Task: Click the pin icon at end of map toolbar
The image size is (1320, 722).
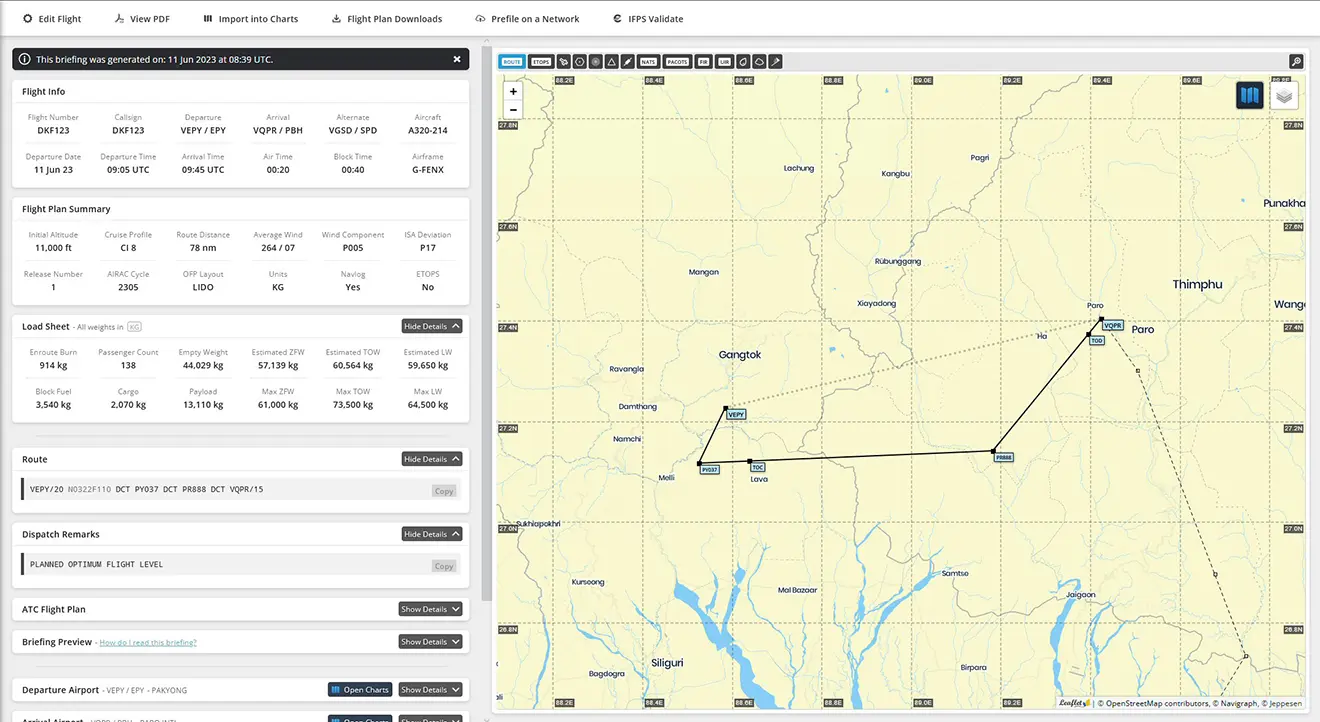Action: (775, 61)
